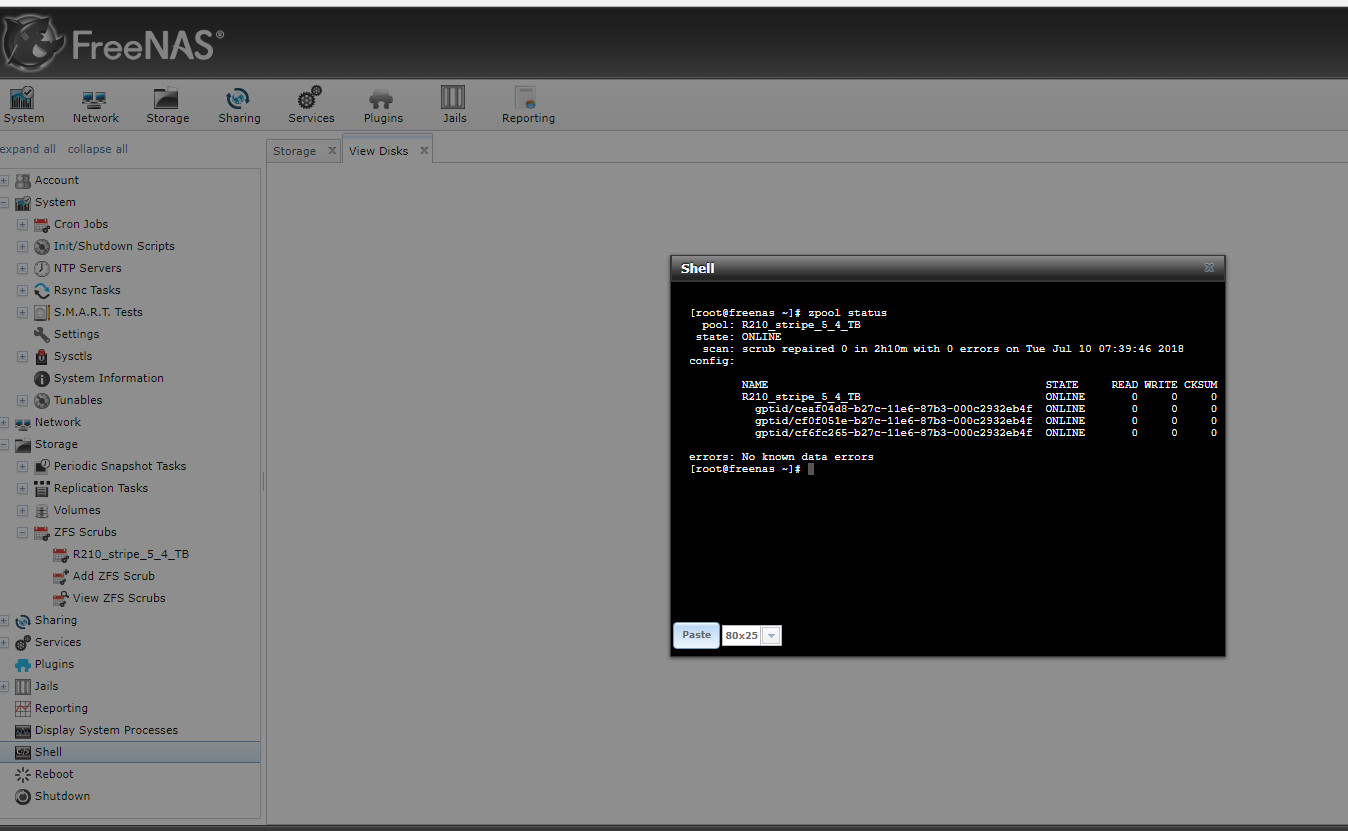1348x831 pixels.
Task: Open the Reporting toolbar icon
Action: click(527, 105)
